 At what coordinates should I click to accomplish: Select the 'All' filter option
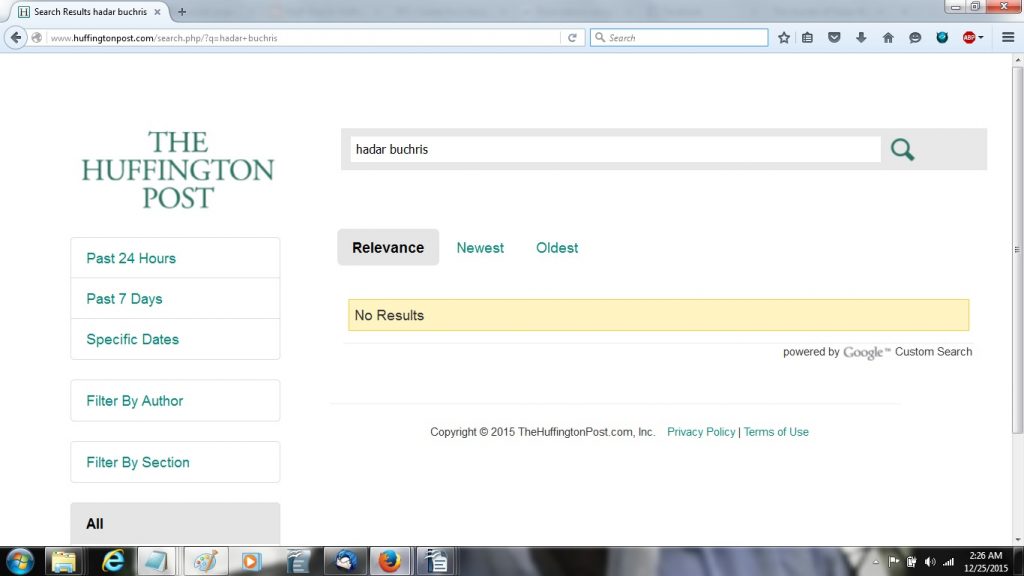pos(175,524)
